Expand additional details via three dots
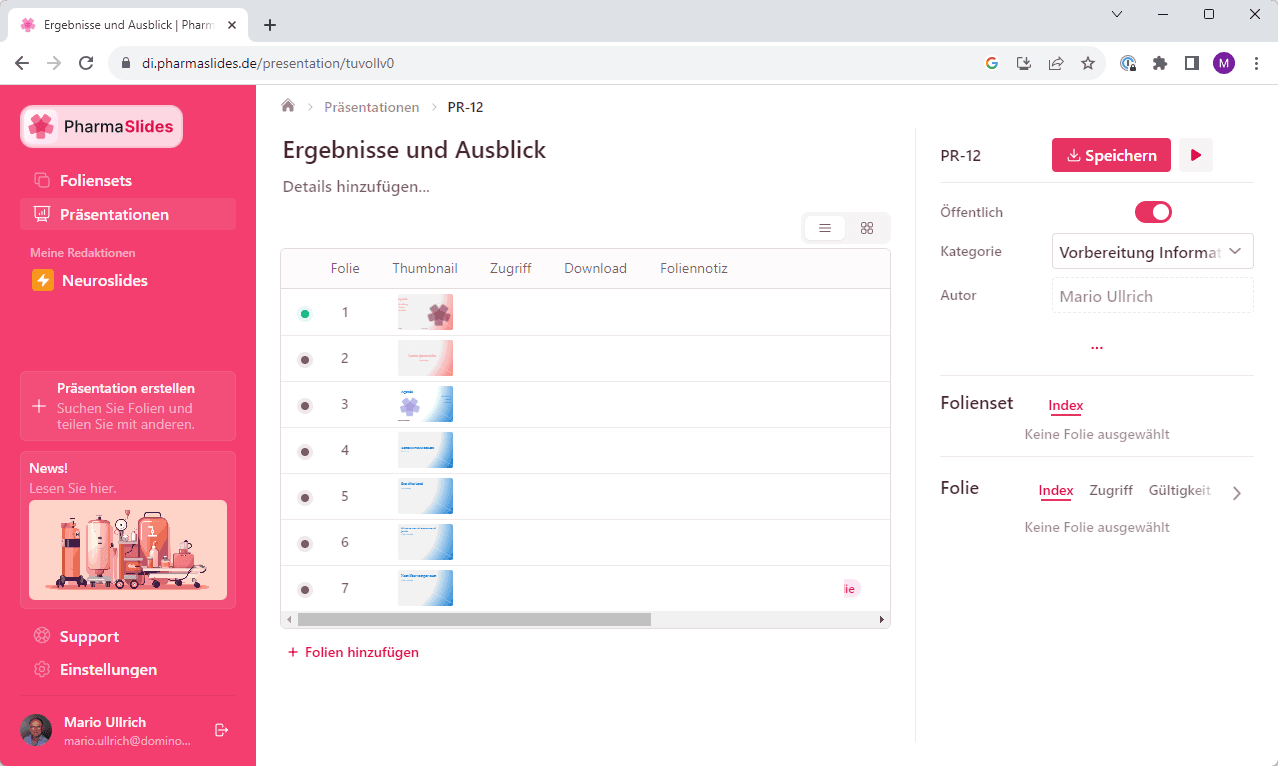The width and height of the screenshot is (1278, 766). pos(1096,347)
